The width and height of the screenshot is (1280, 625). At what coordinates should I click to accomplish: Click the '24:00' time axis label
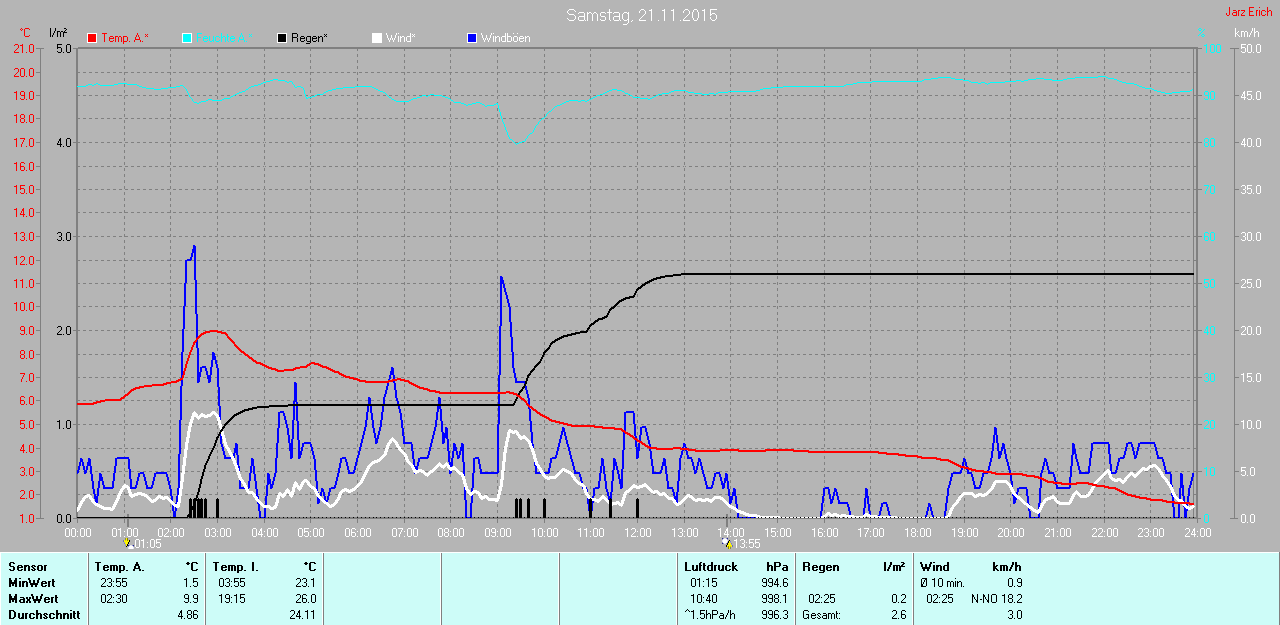tap(1197, 533)
